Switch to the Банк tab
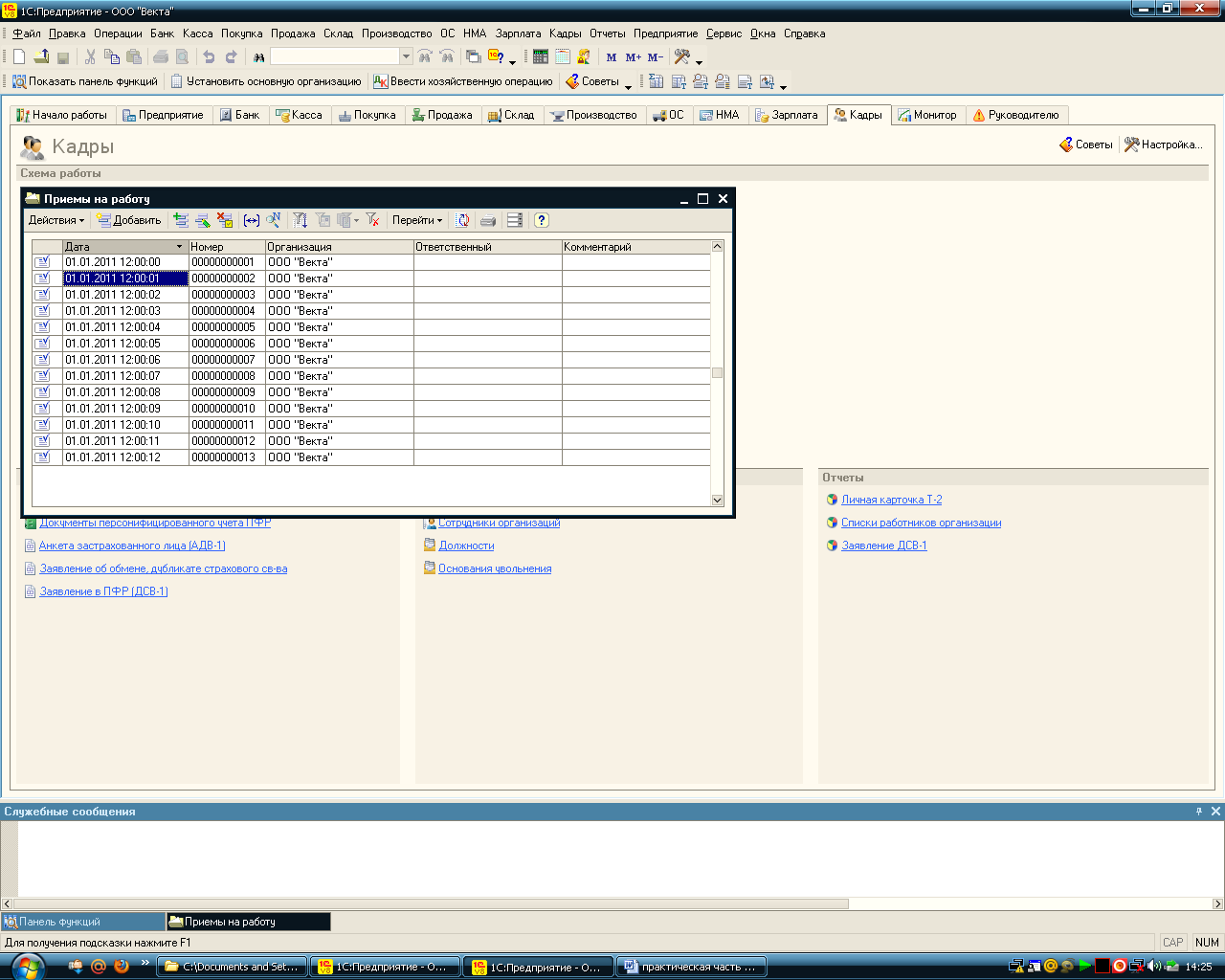1225x980 pixels. [x=240, y=115]
